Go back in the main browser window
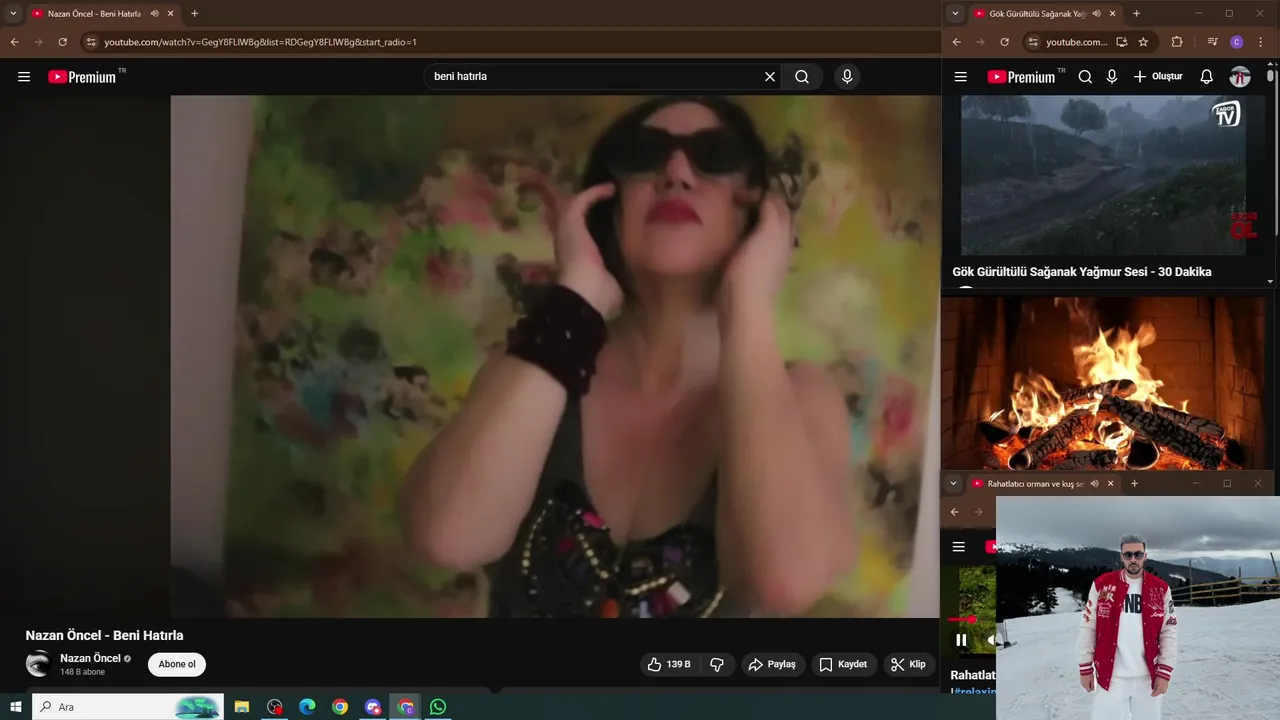The image size is (1280, 720). coord(14,42)
